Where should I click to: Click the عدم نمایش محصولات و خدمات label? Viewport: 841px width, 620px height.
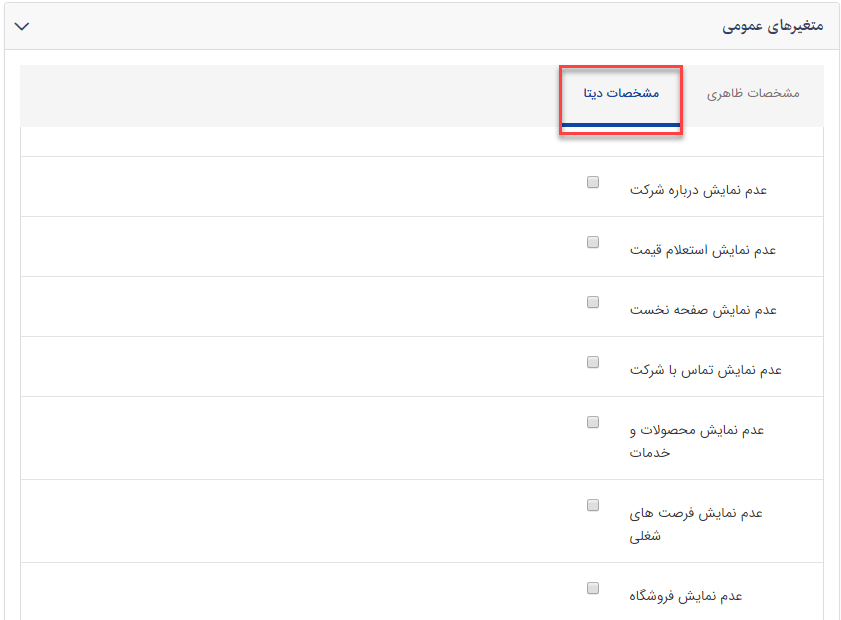[x=697, y=441]
